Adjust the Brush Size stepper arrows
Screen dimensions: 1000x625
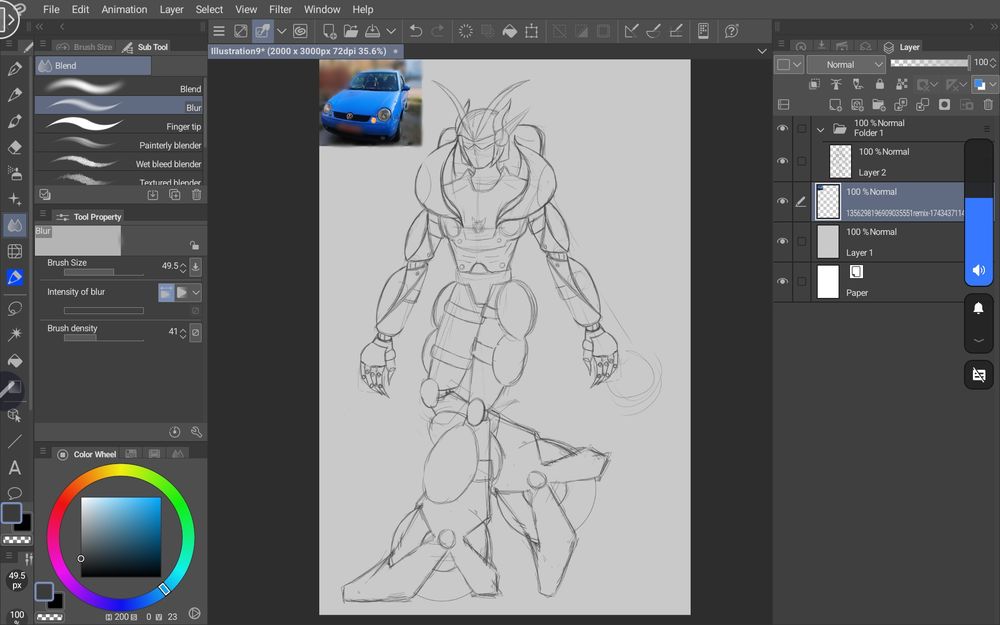click(183, 267)
